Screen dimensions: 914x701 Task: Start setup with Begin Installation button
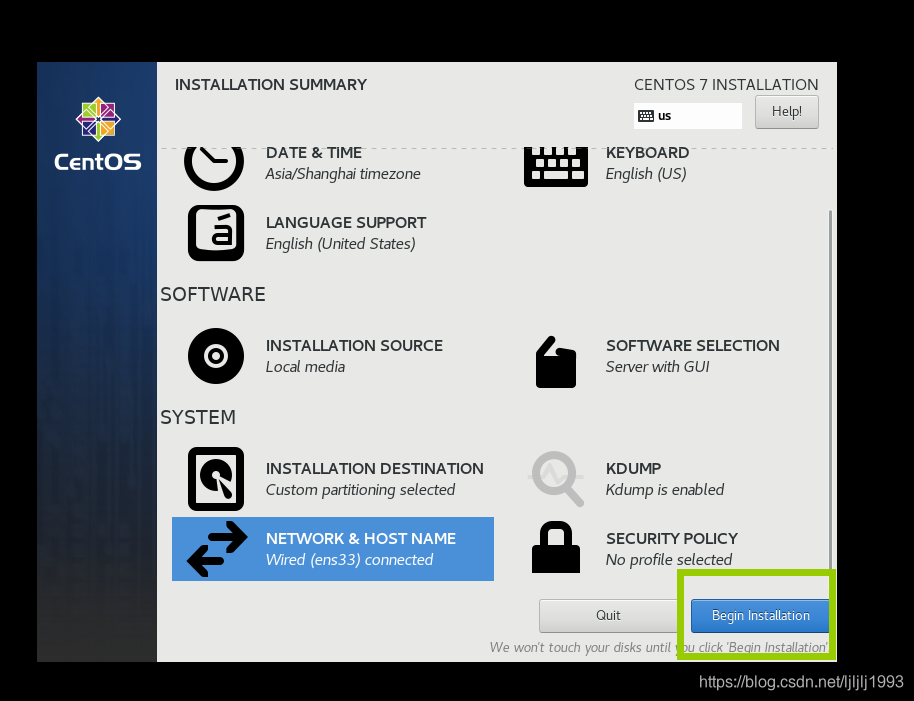point(760,615)
